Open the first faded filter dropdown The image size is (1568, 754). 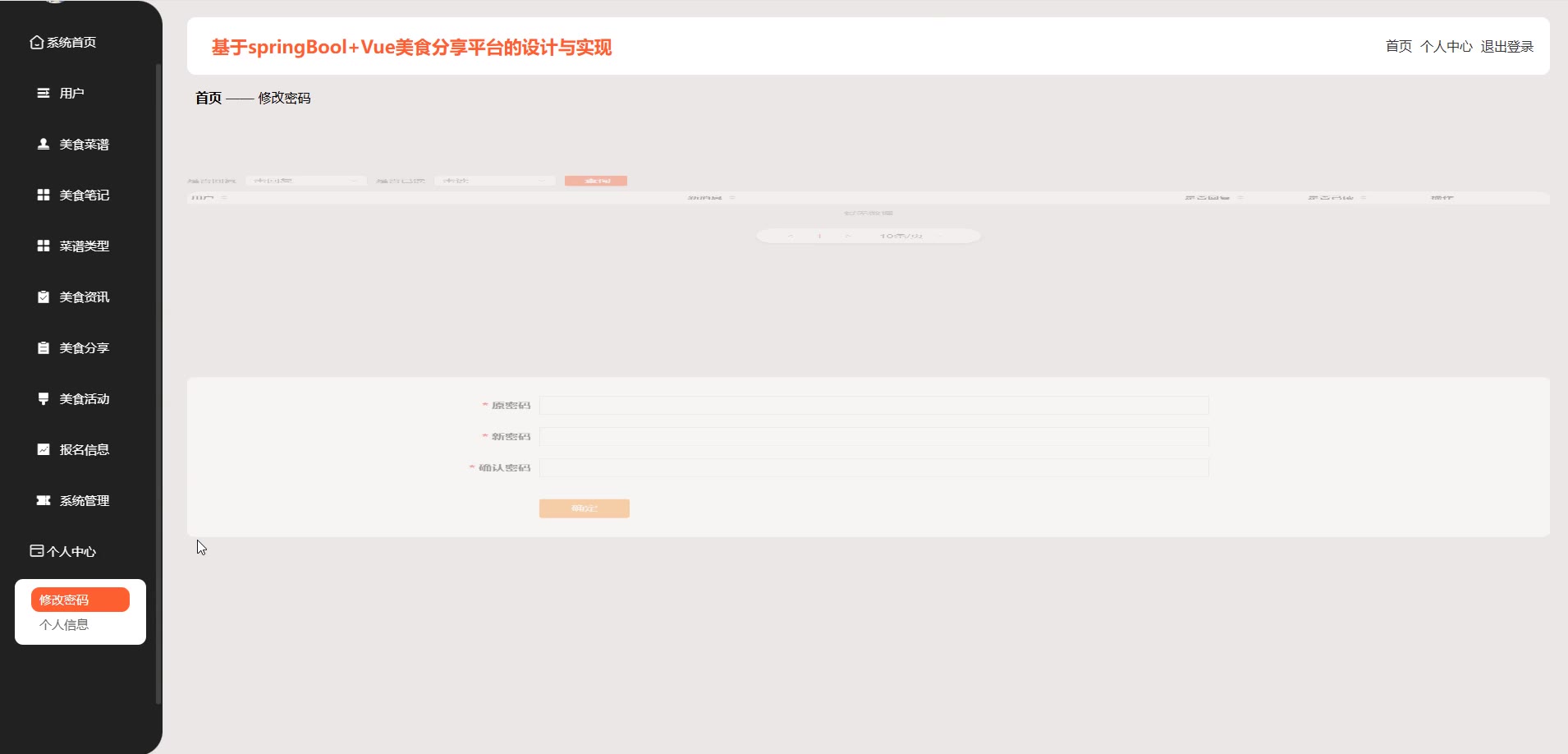coord(306,181)
